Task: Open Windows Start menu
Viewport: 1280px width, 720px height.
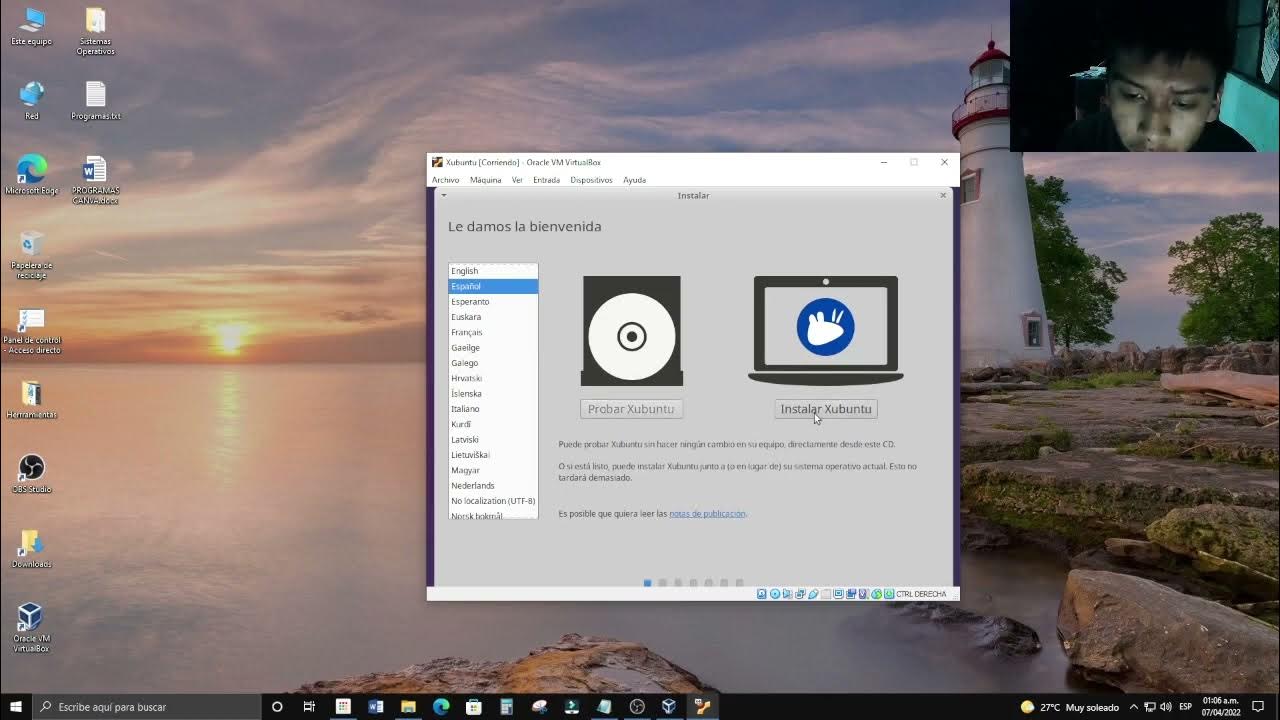Action: pyautogui.click(x=16, y=707)
